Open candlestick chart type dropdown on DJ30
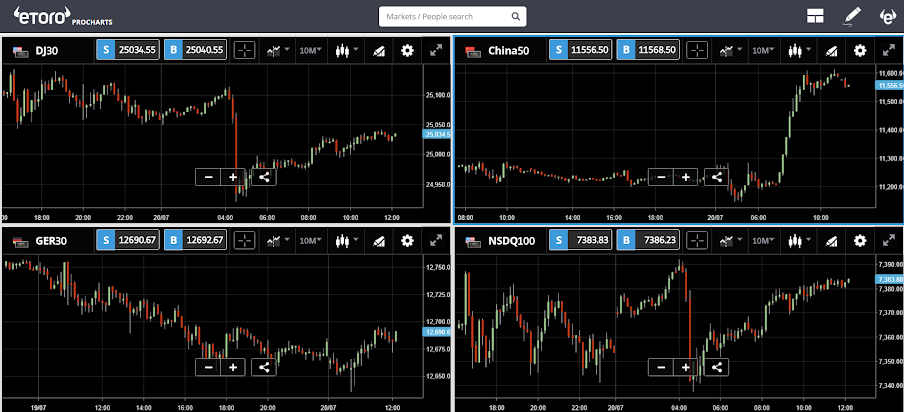Screen dimensions: 904x412 pos(346,50)
